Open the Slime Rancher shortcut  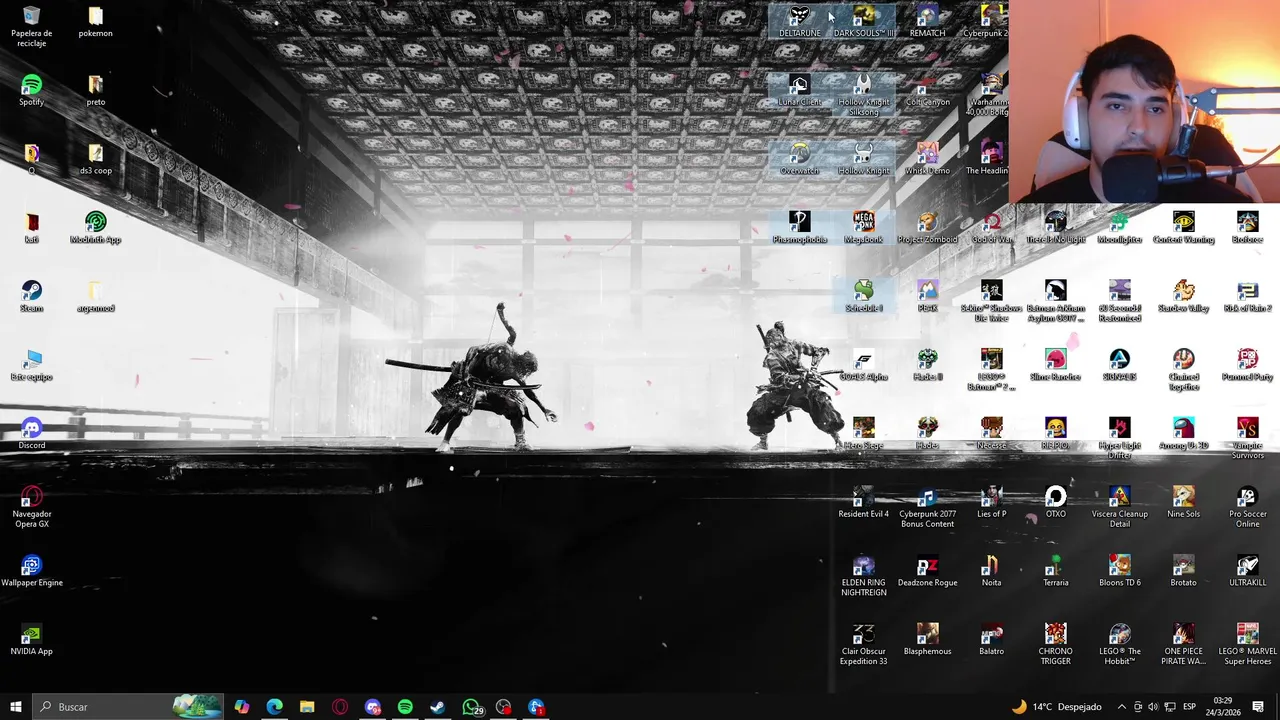(1055, 365)
